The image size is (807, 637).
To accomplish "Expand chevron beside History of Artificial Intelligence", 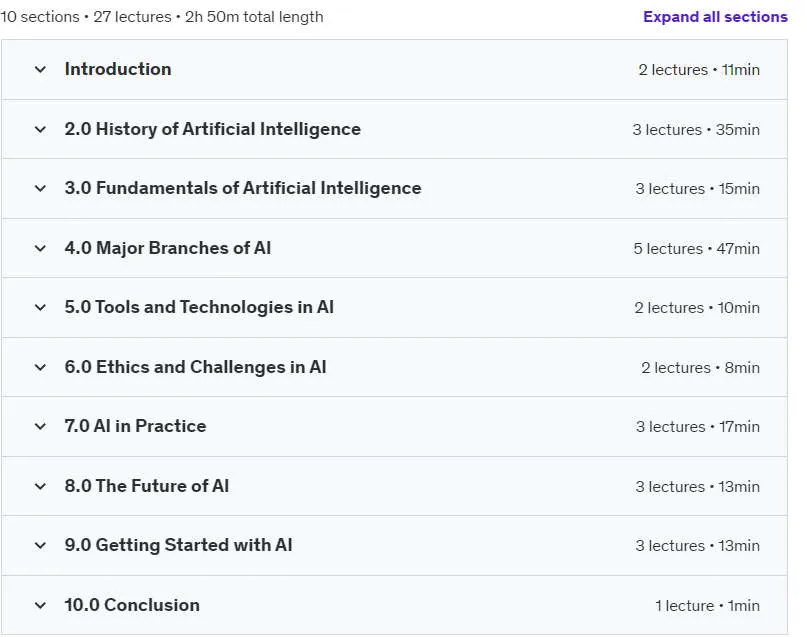I will coord(40,130).
